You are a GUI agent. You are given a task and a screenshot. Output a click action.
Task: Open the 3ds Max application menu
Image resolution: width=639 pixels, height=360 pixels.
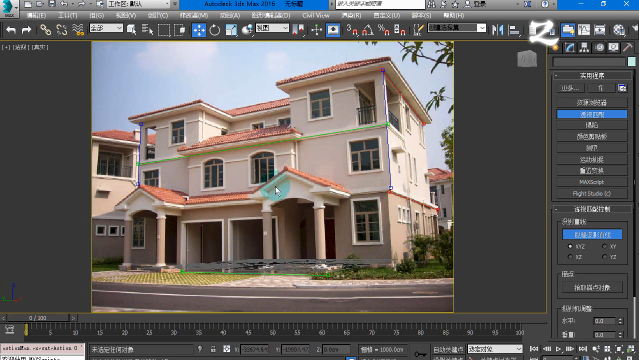tap(9, 8)
